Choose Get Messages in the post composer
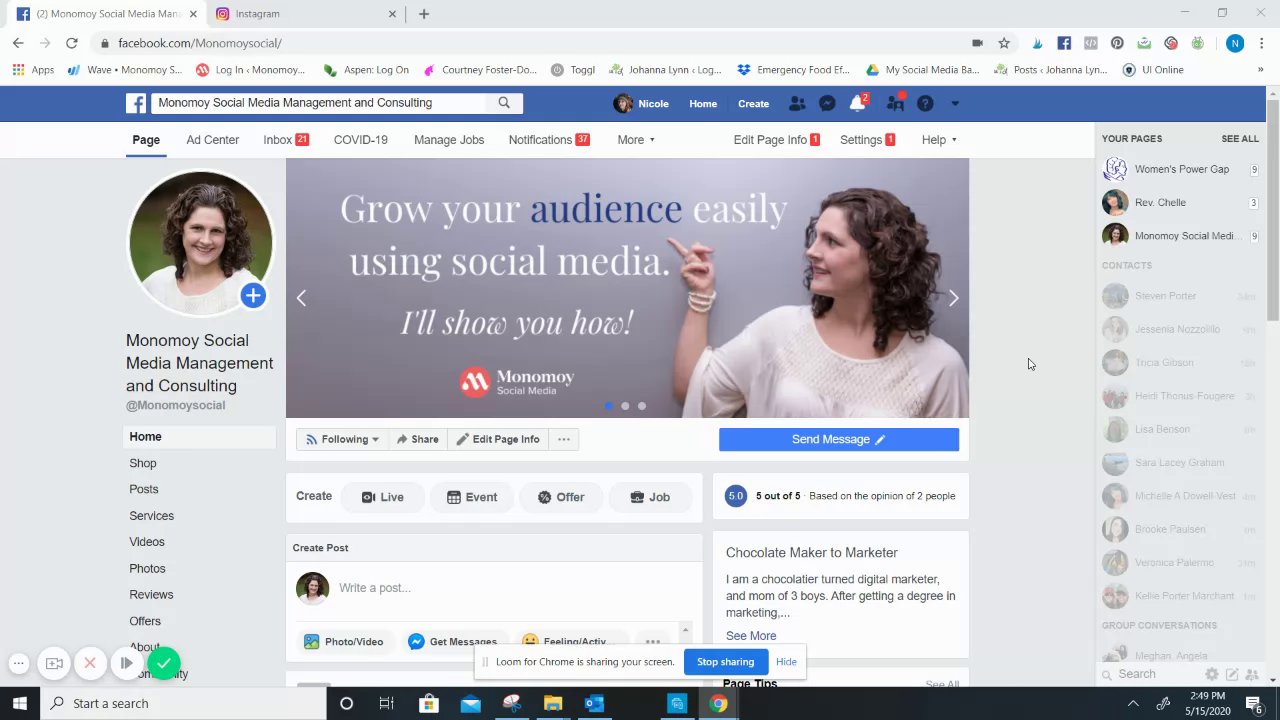 (452, 642)
